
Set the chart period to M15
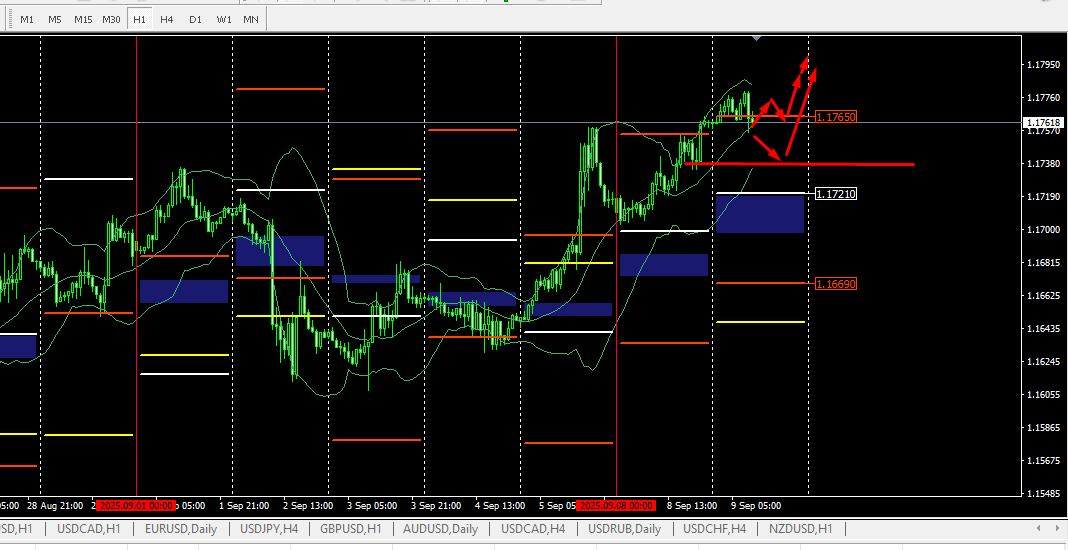83,19
